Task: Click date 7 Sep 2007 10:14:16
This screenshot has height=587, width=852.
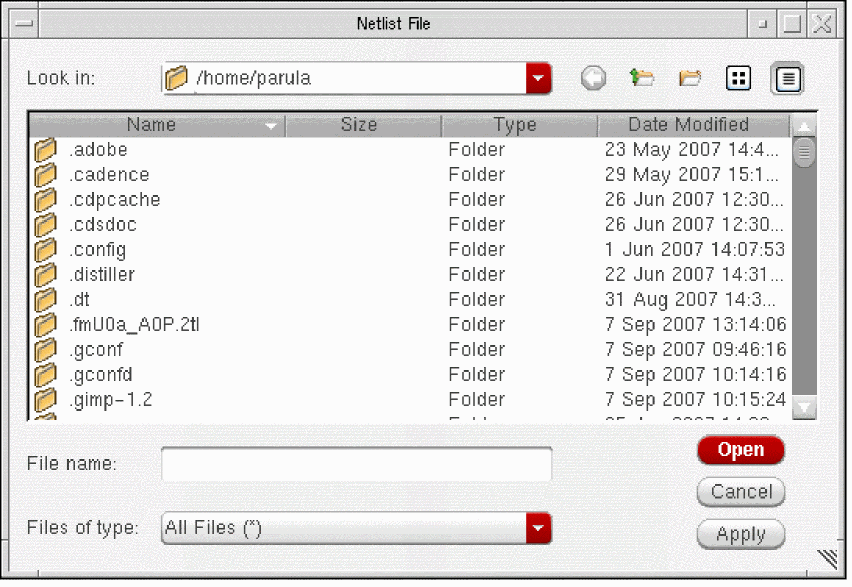Action: (x=696, y=374)
